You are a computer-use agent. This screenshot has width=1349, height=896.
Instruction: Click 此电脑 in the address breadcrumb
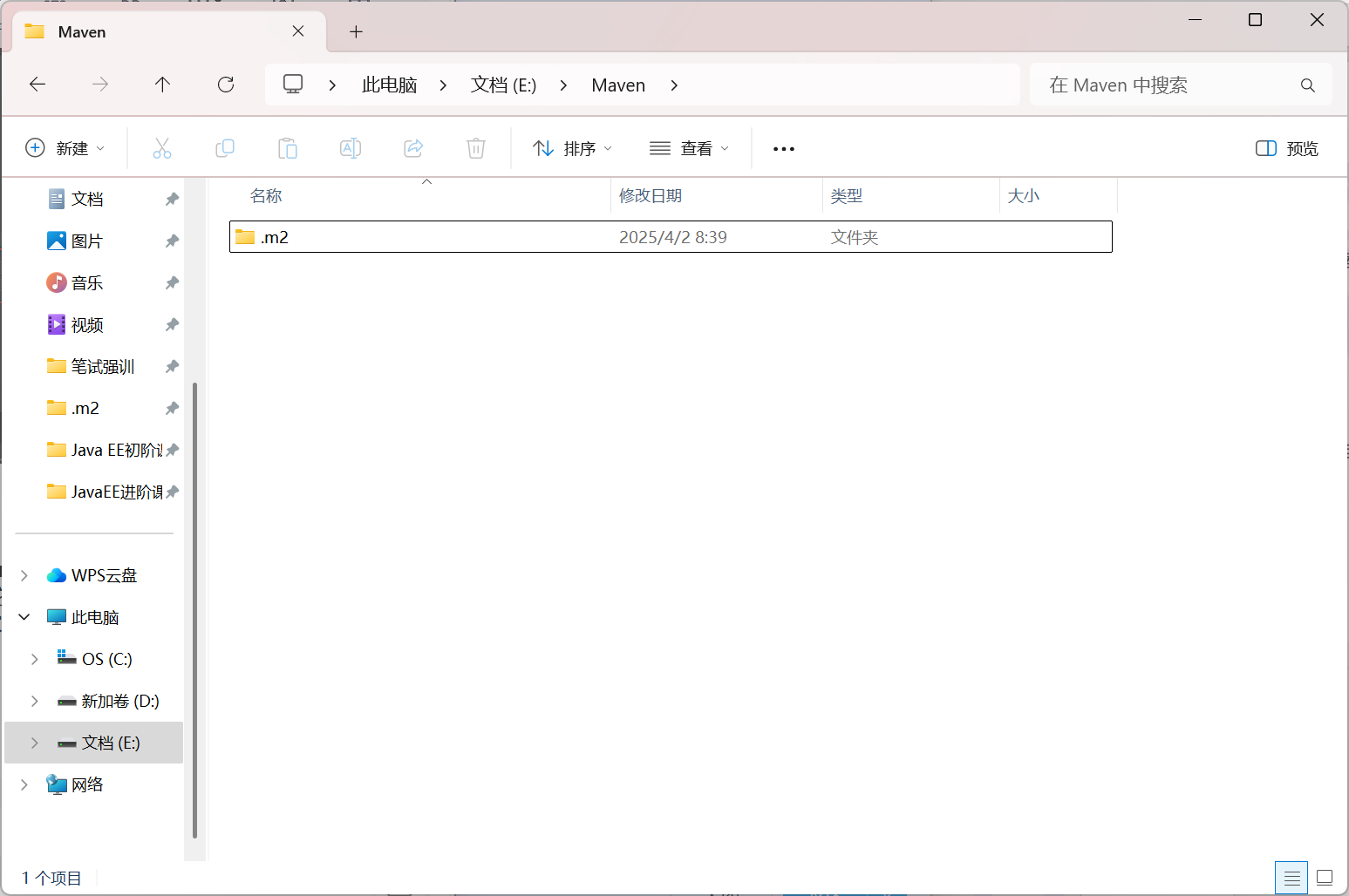(390, 85)
